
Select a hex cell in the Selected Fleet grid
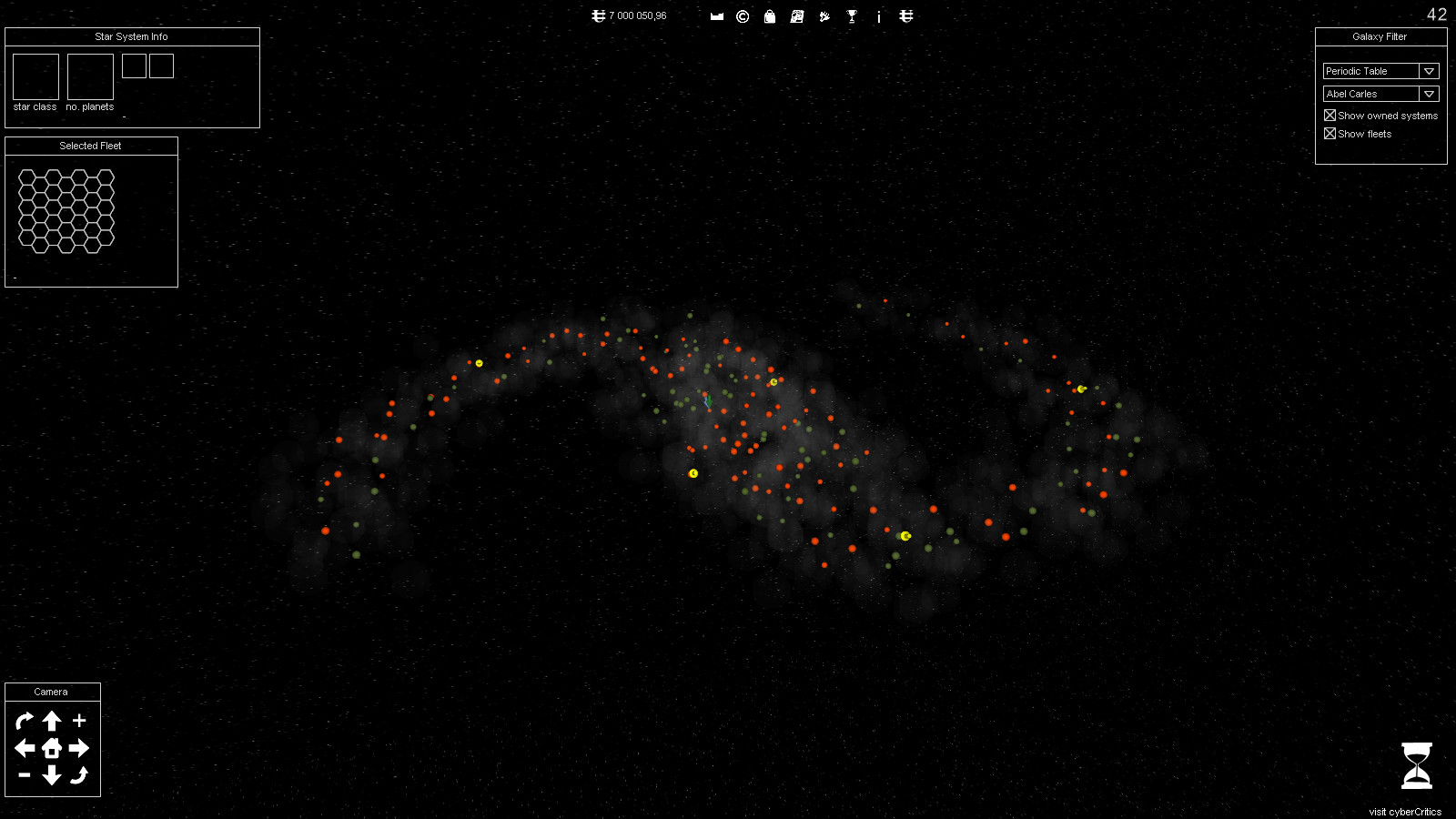[66, 211]
